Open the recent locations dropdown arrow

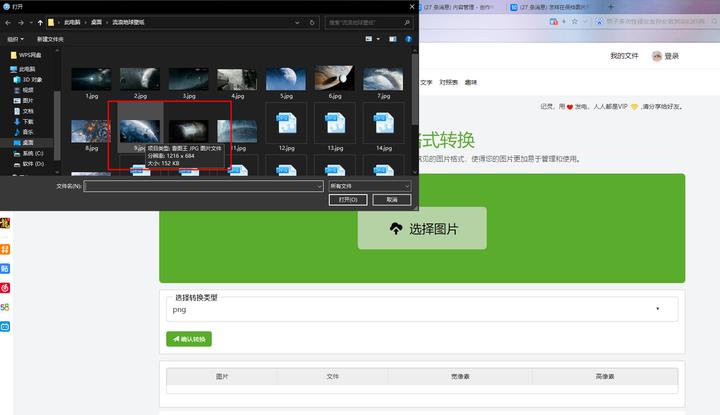pos(31,22)
